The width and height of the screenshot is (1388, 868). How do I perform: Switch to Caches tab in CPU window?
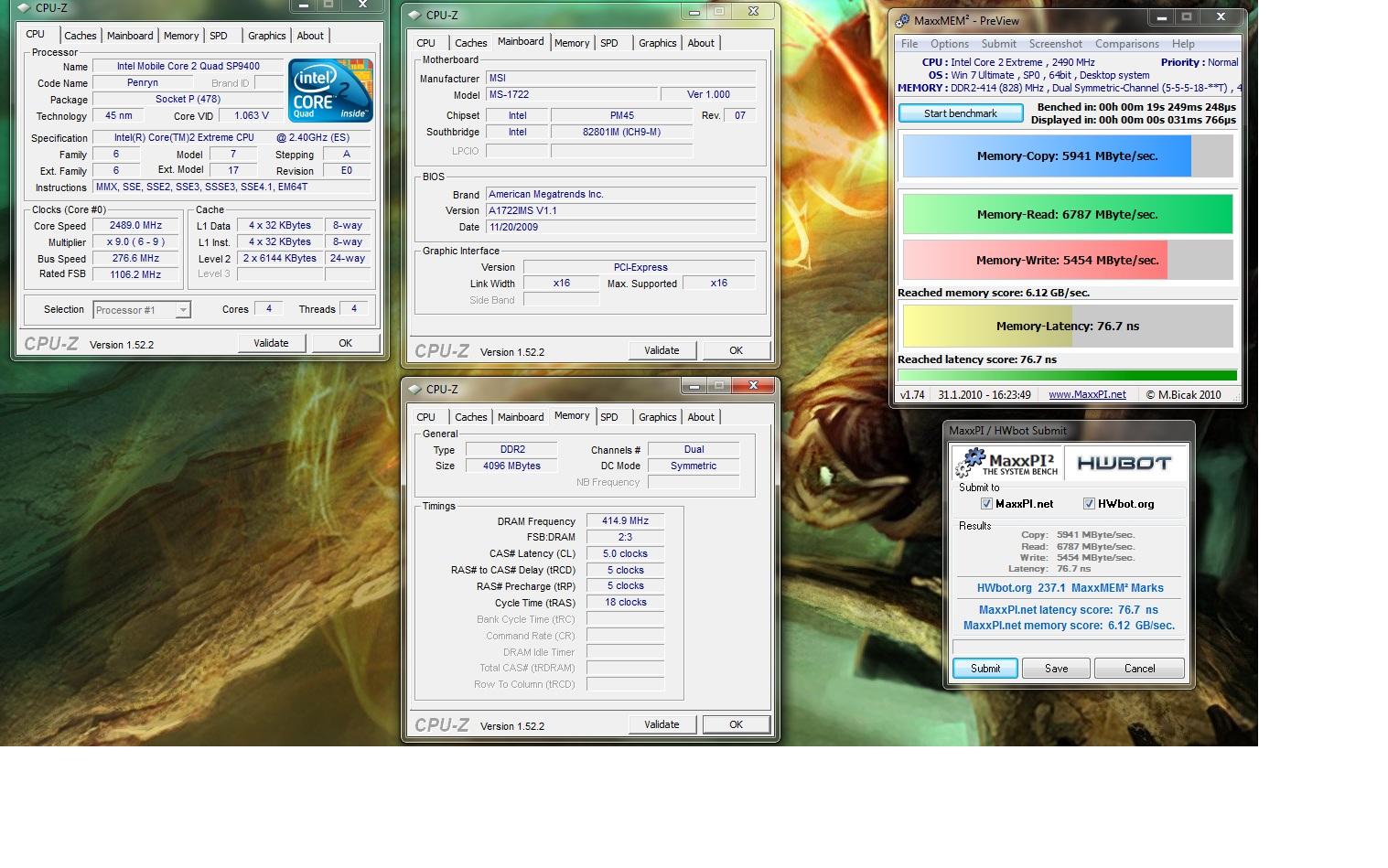(81, 36)
